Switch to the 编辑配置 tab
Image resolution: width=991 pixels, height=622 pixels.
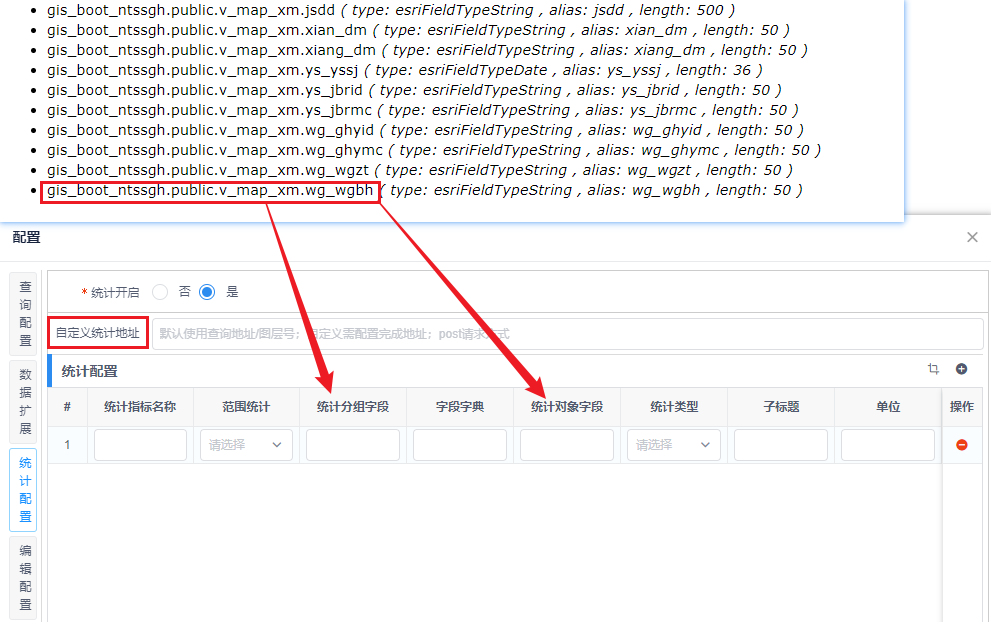click(25, 577)
